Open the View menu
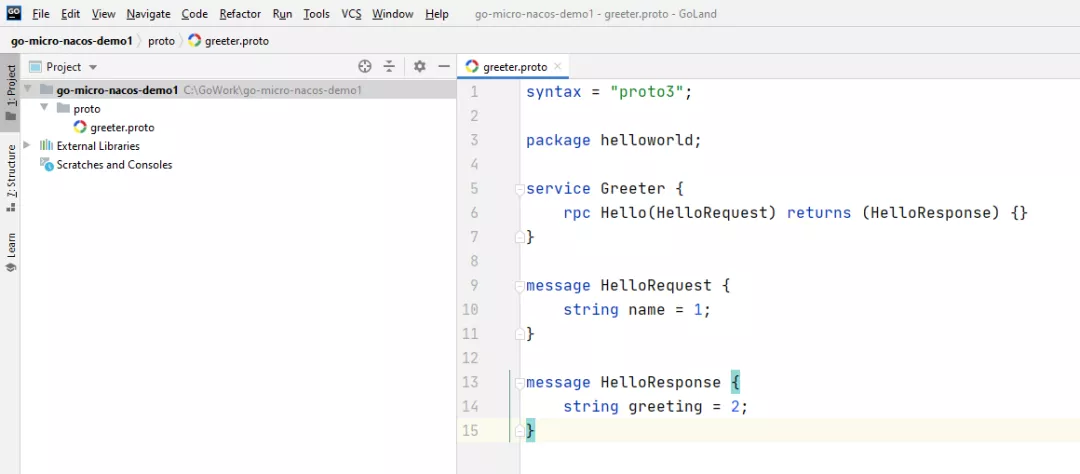 click(x=103, y=14)
